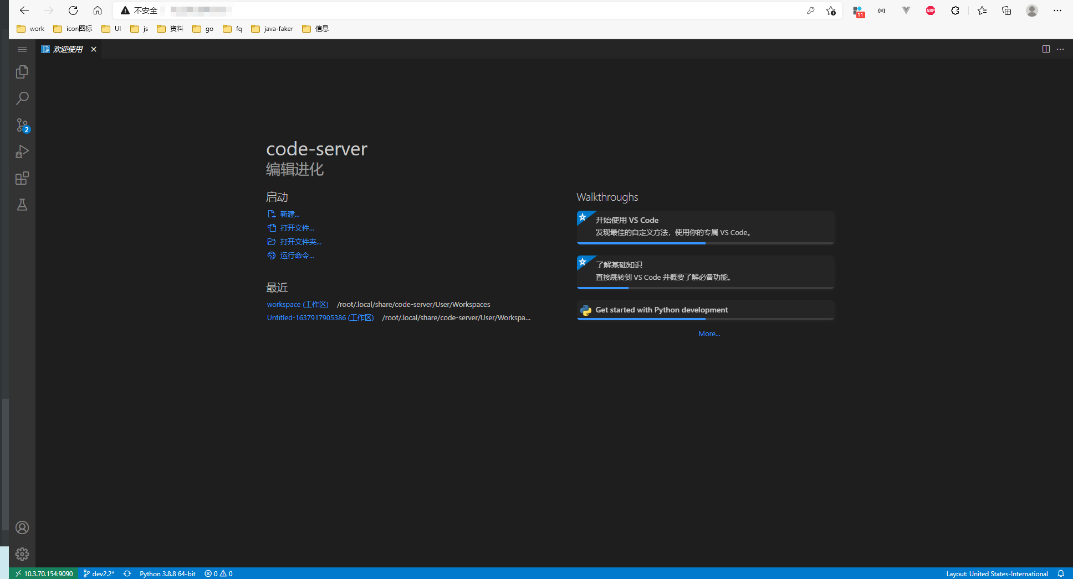Open the 了解基础知识 walkthrough
1073x579 pixels.
click(706, 272)
